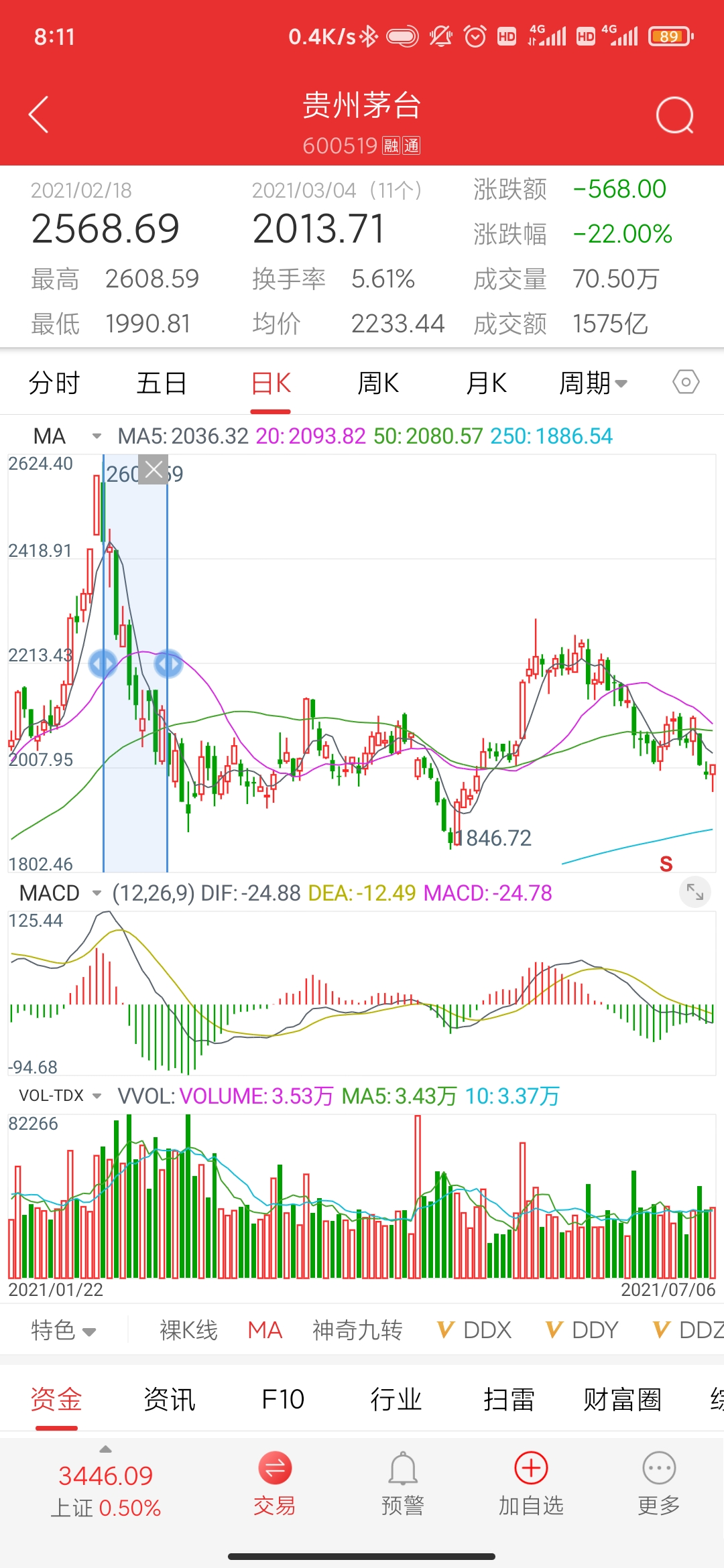
Task: Open the 行业 industry tab
Action: [396, 1399]
